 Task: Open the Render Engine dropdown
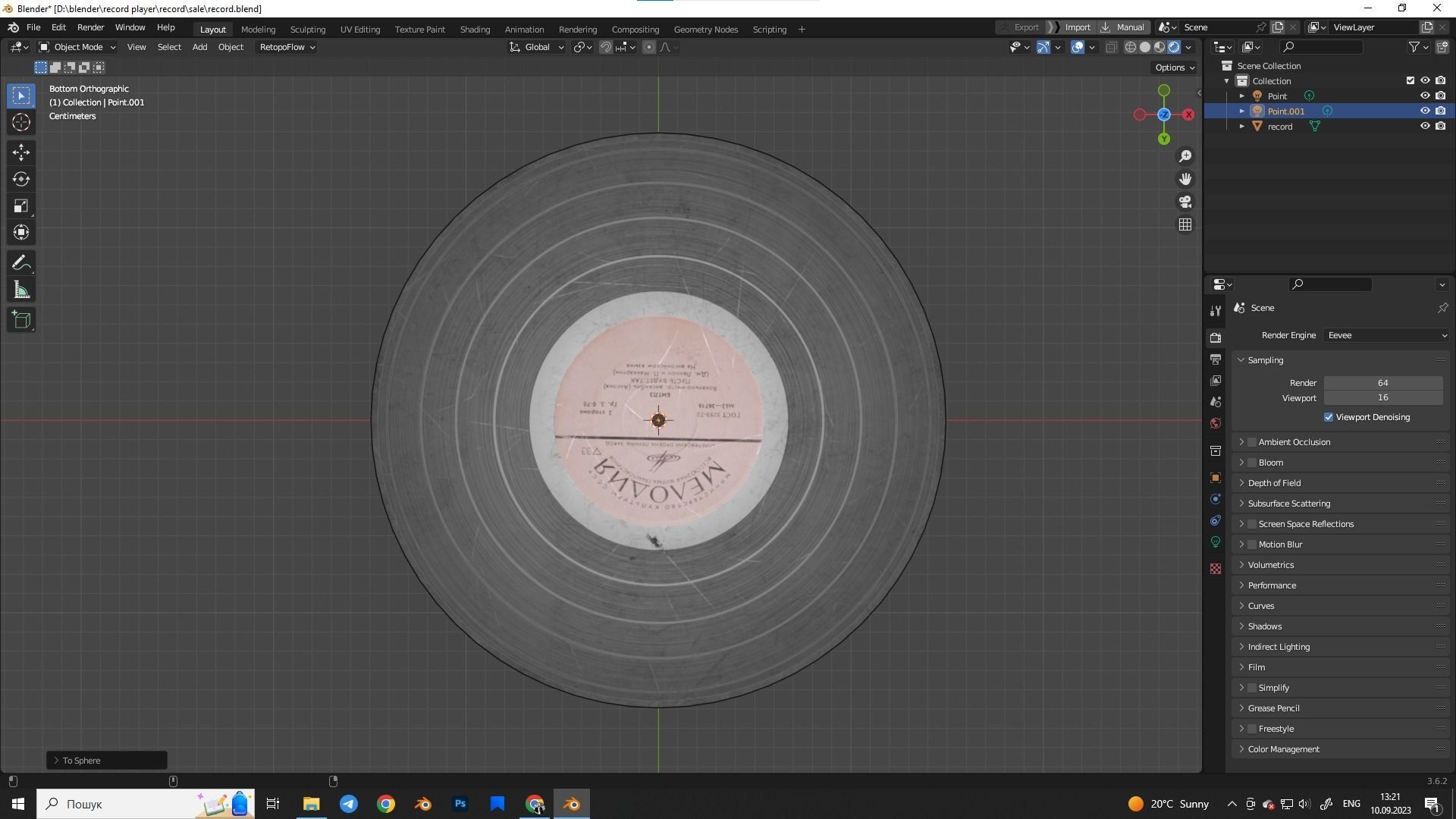[x=1386, y=335]
